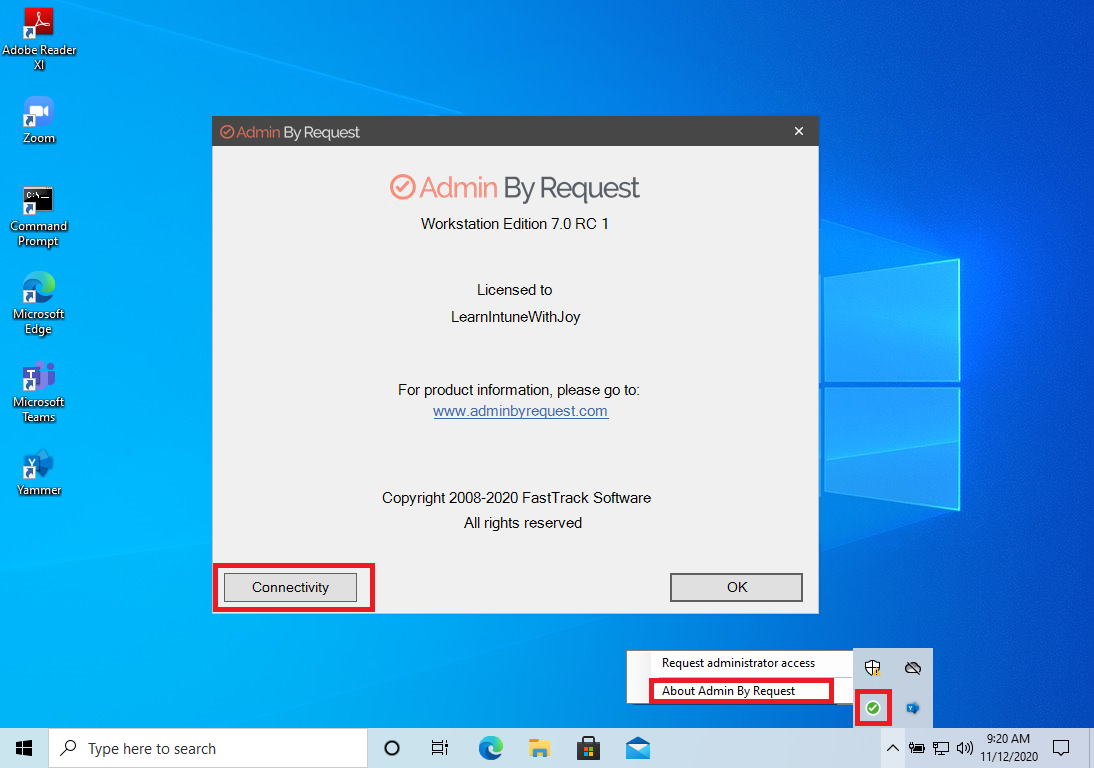Click the Copyright 2008-2020 FastTrack Software text
This screenshot has height=768, width=1094.
[516, 498]
